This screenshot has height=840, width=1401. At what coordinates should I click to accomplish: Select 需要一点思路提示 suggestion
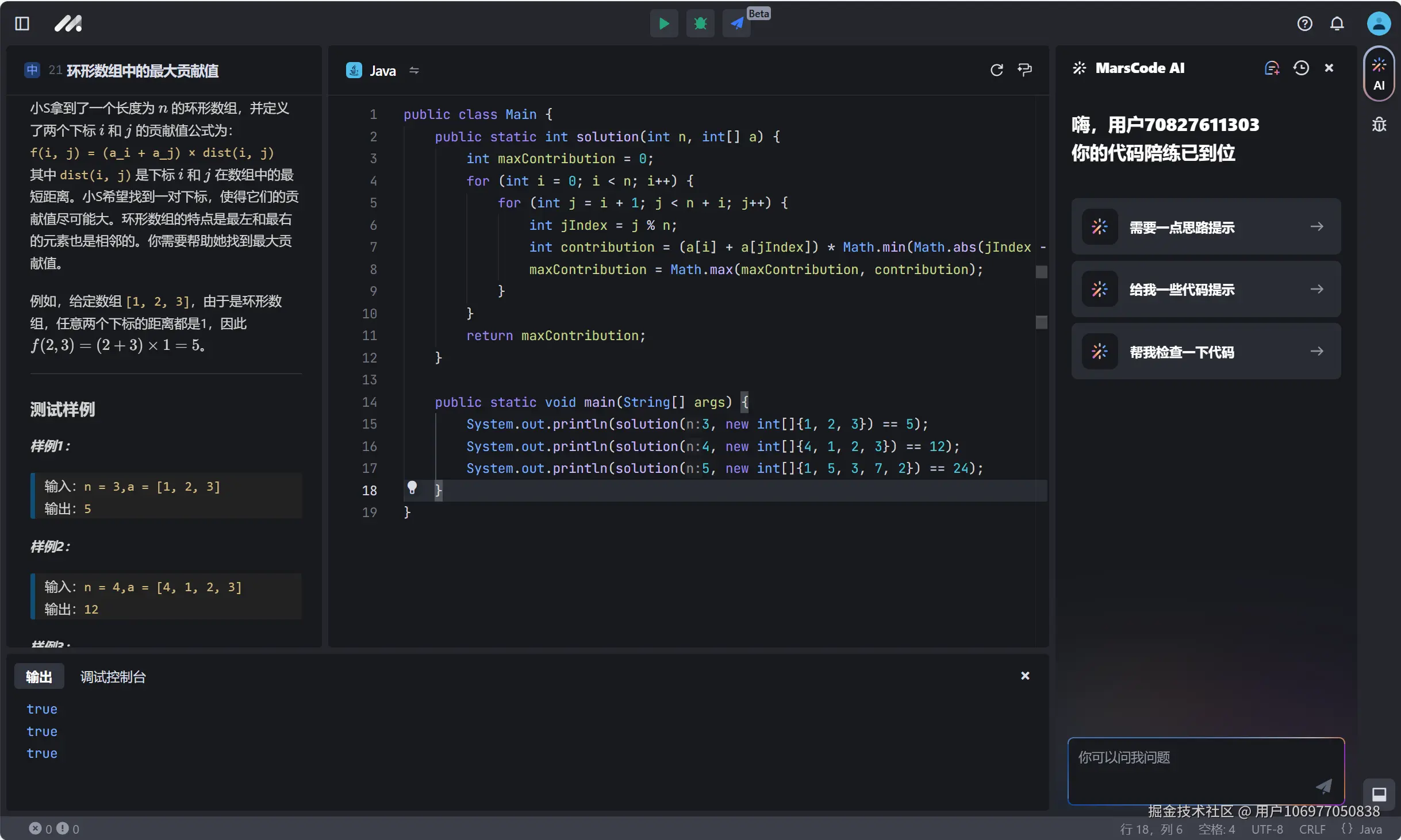pos(1206,227)
